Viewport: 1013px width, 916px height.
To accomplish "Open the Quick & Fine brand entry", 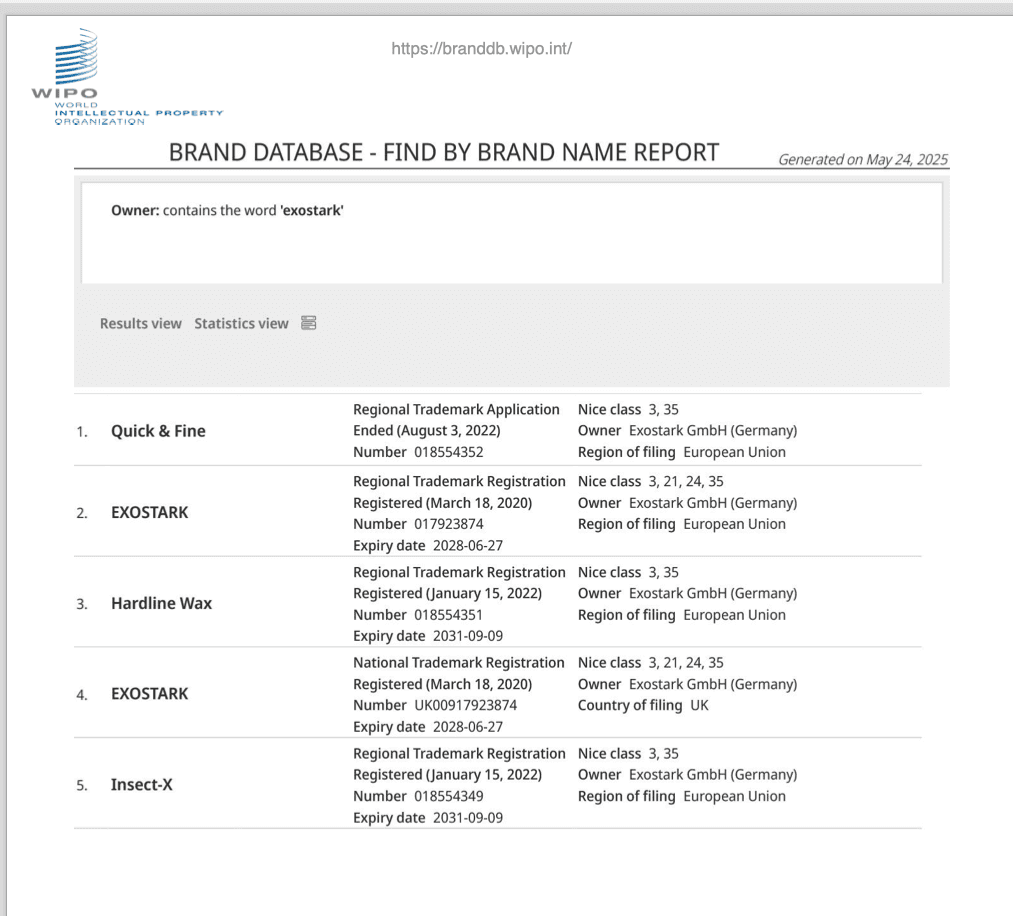I will coord(158,431).
